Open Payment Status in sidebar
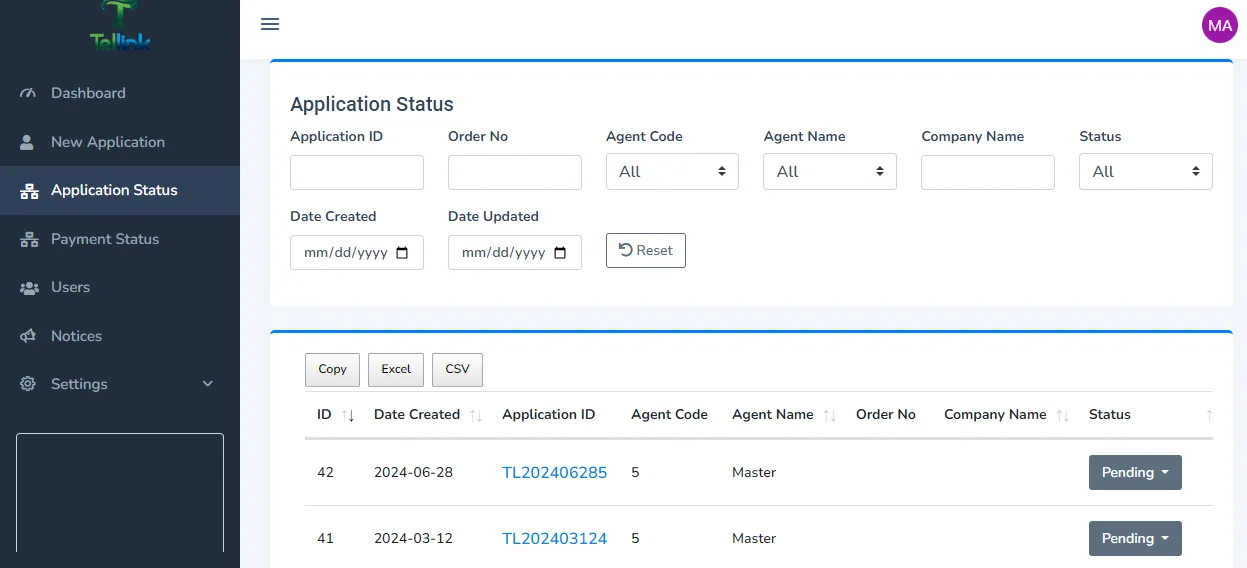This screenshot has width=1247, height=568. (105, 239)
